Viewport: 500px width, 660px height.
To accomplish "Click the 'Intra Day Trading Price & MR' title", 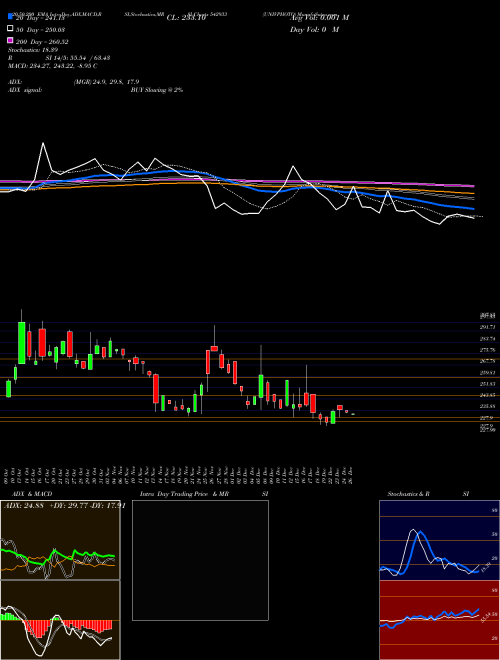I will coord(184,494).
